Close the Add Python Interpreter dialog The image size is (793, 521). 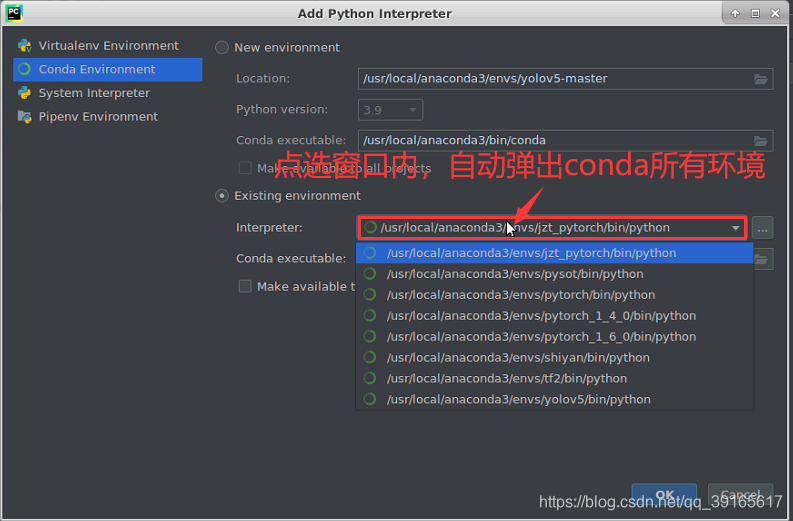775,14
